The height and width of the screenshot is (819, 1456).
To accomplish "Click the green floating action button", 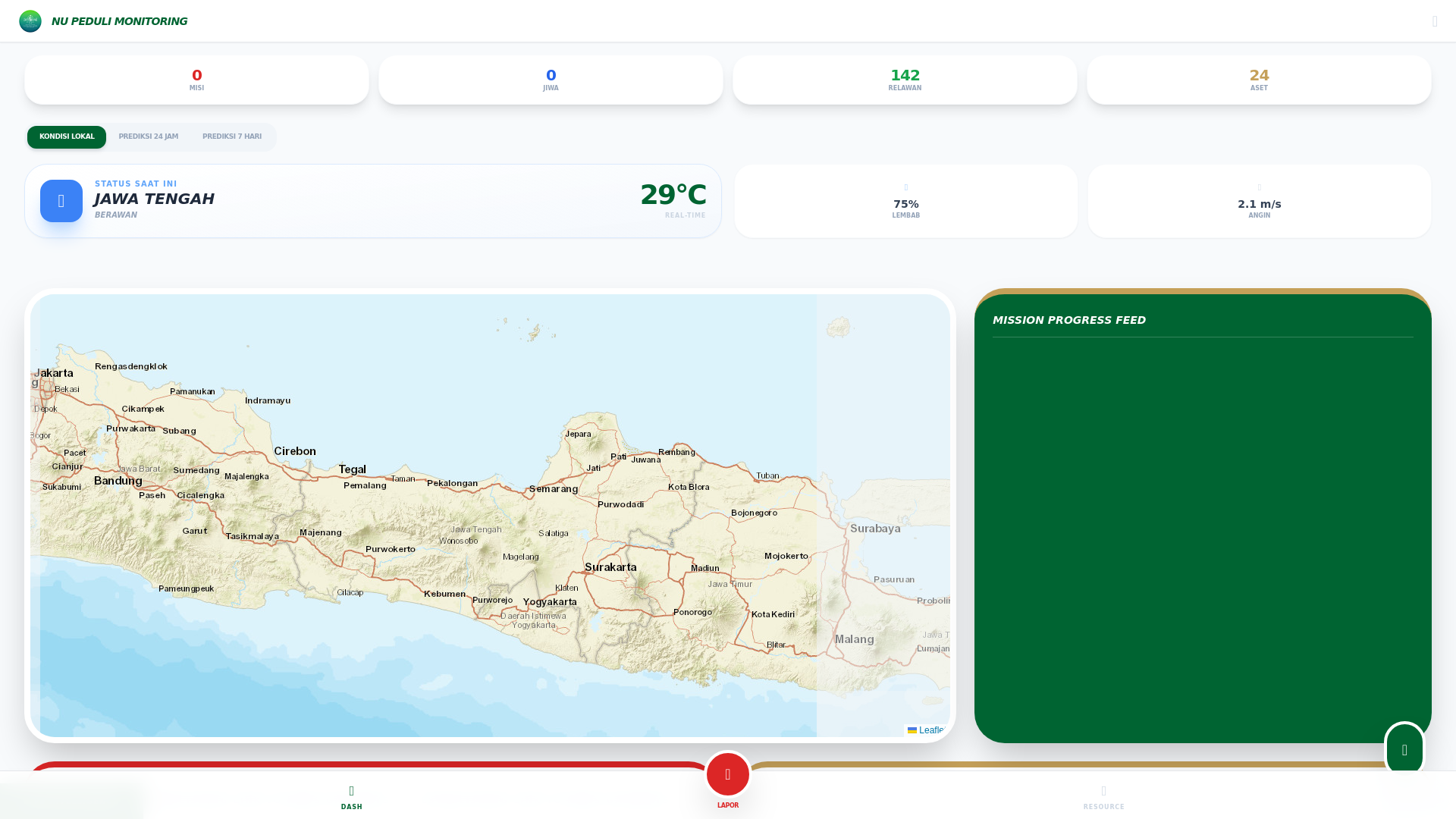I will pos(1404,749).
